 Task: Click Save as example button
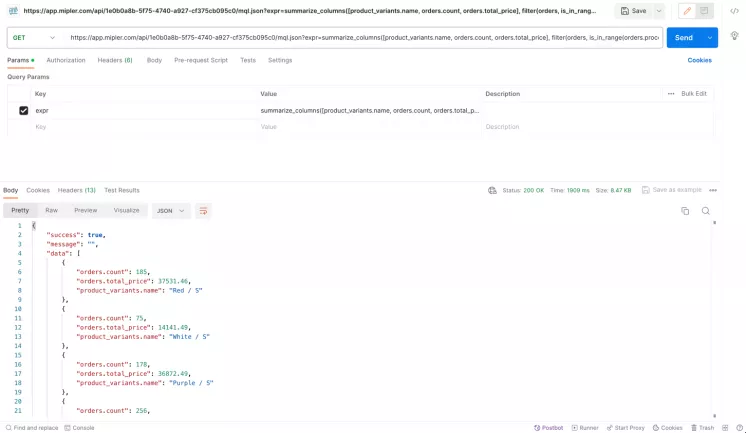pos(672,190)
